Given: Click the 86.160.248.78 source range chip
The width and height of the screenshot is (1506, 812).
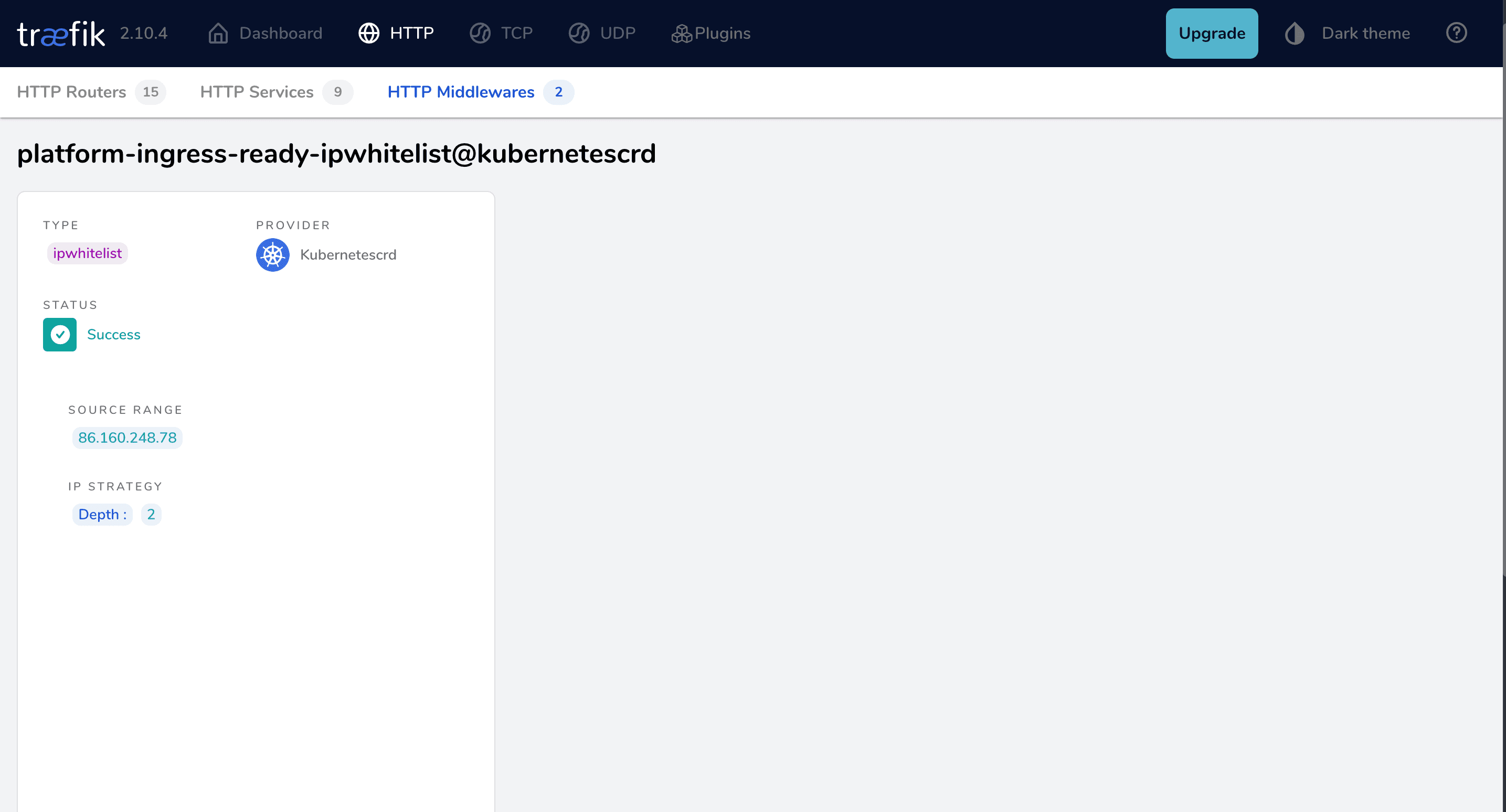Looking at the screenshot, I should tap(127, 437).
